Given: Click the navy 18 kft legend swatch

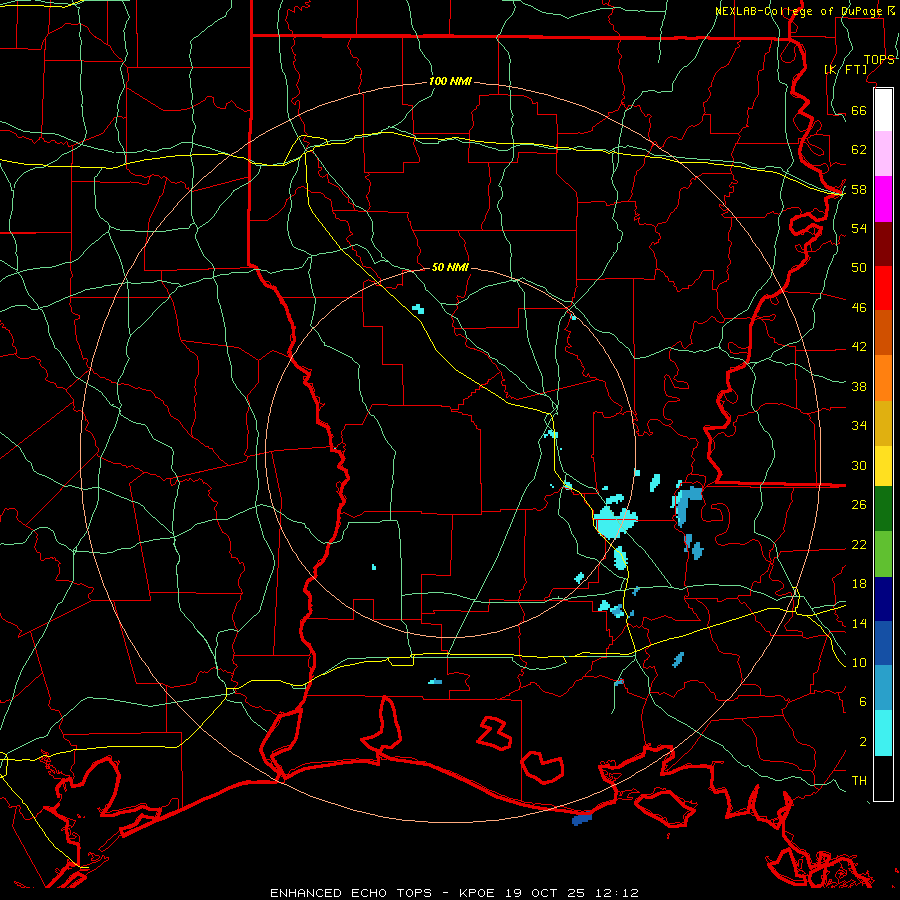Looking at the screenshot, I should coord(883,599).
